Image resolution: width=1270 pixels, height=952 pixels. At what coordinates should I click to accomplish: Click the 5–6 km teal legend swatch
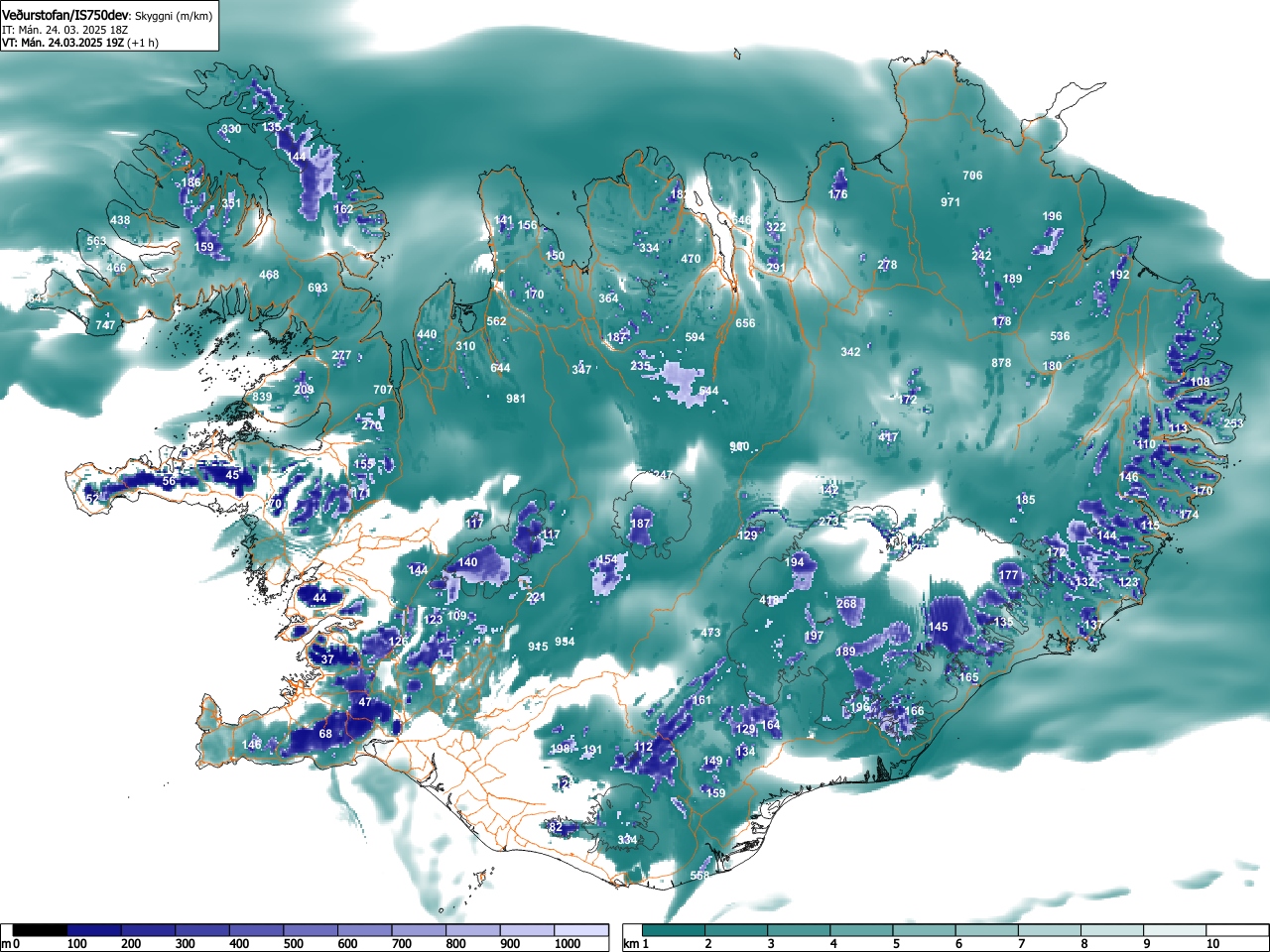(x=926, y=930)
